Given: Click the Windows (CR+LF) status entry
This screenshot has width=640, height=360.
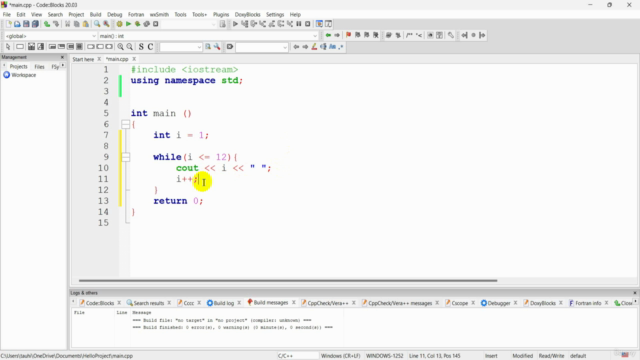Looking at the screenshot, I should 341,356.
